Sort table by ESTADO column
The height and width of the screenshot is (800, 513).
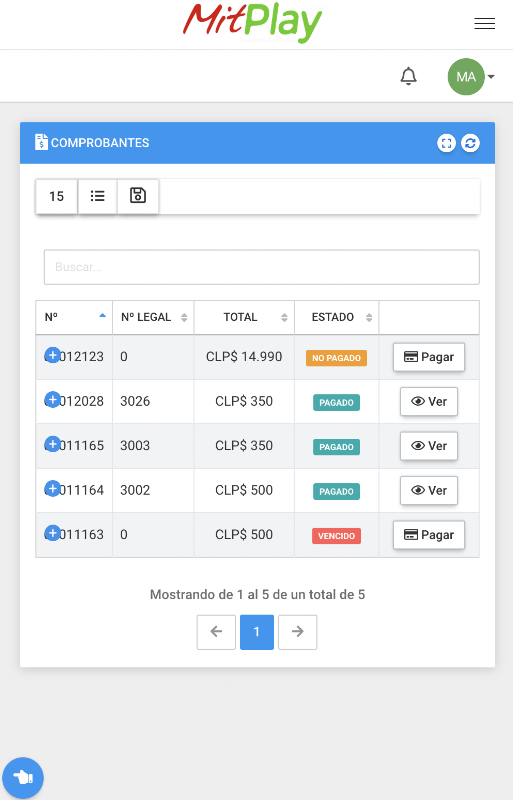336,317
